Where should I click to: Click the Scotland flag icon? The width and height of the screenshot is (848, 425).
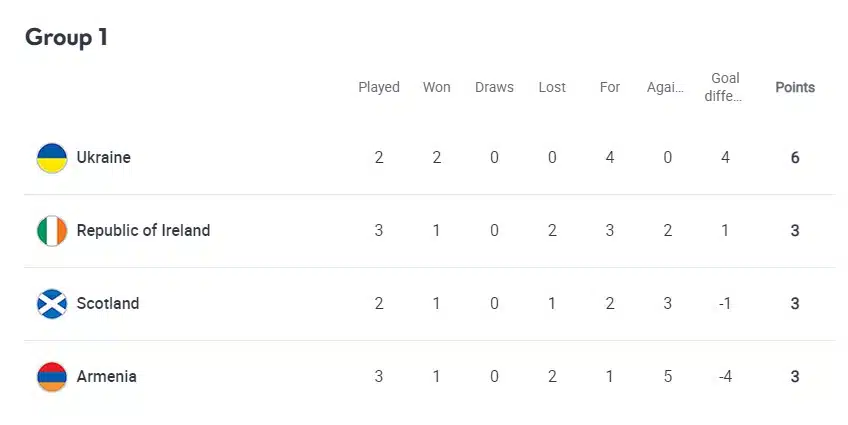(52, 304)
